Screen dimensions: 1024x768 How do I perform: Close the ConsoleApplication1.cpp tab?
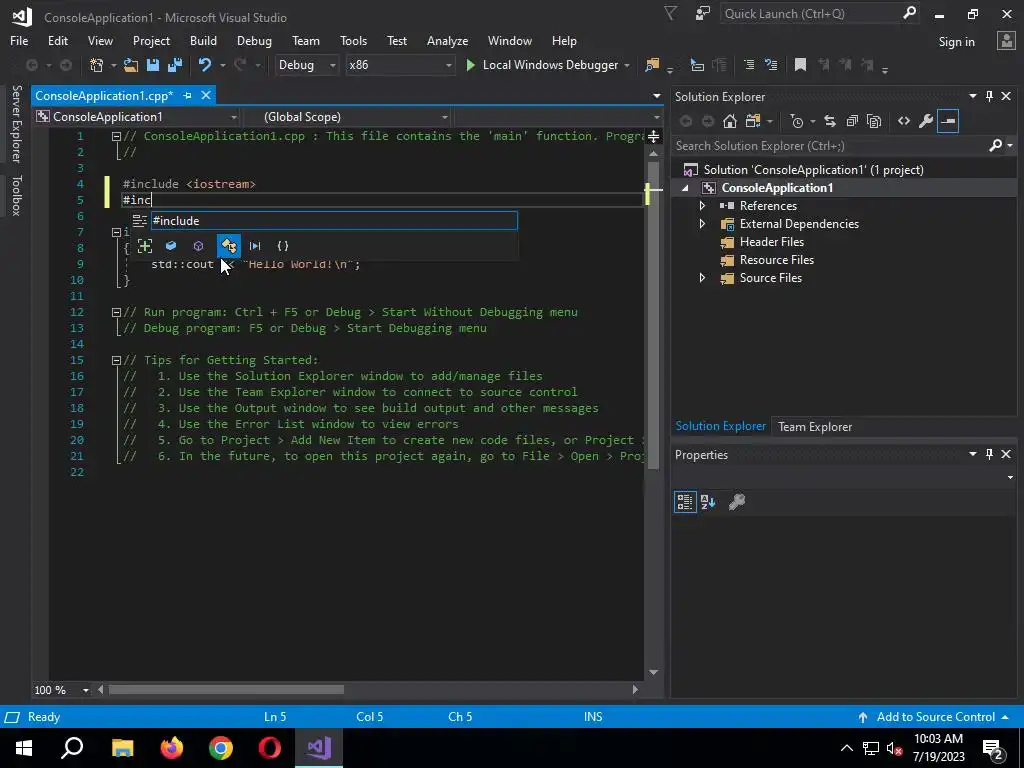point(206,95)
